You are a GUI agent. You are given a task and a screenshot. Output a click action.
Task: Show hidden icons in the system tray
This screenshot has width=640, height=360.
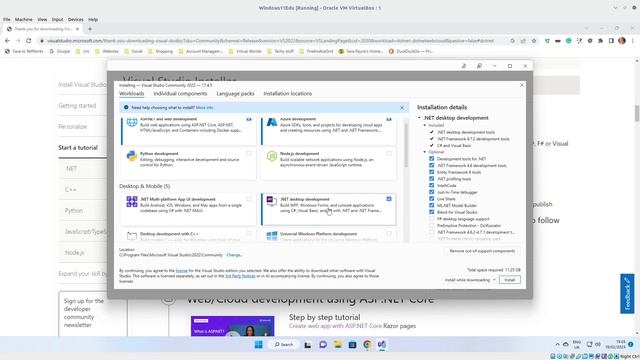tap(557, 344)
